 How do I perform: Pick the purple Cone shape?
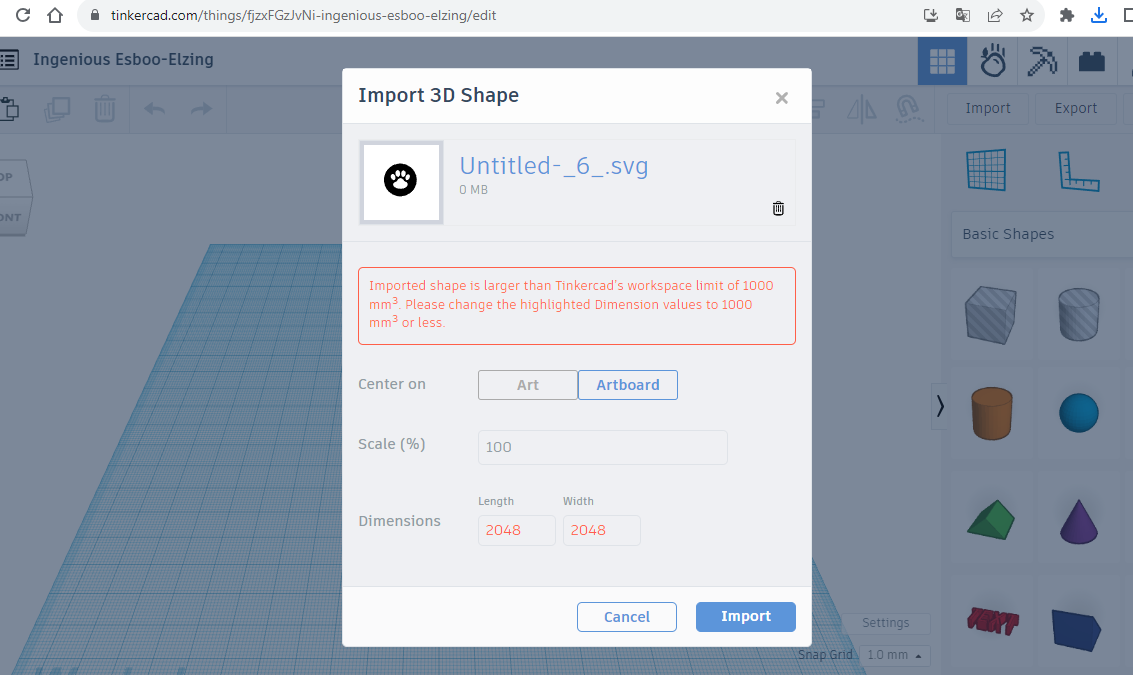click(1079, 521)
